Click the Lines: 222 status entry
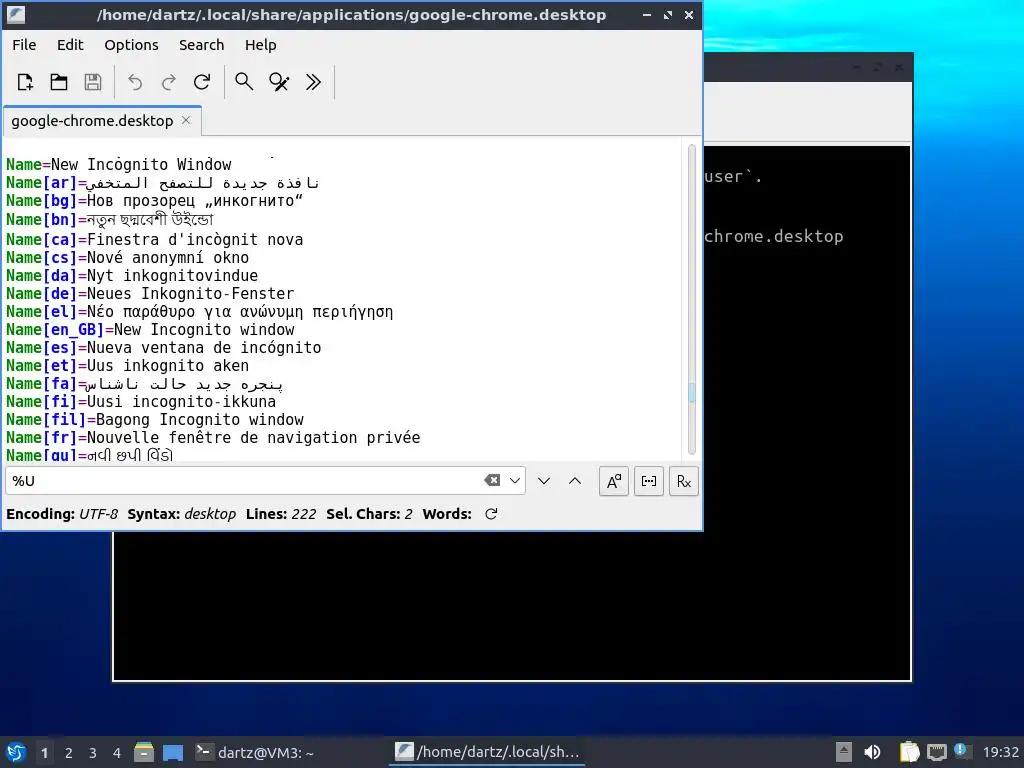This screenshot has height=768, width=1024. tap(281, 514)
